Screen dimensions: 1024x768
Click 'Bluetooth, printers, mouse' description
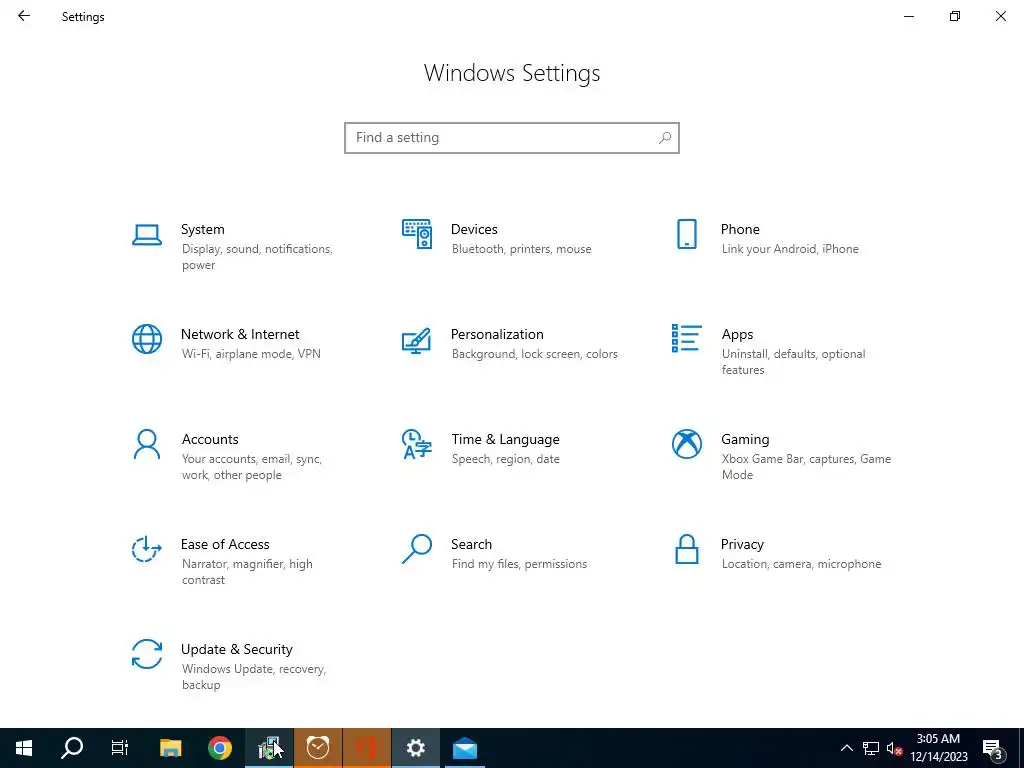click(x=521, y=249)
